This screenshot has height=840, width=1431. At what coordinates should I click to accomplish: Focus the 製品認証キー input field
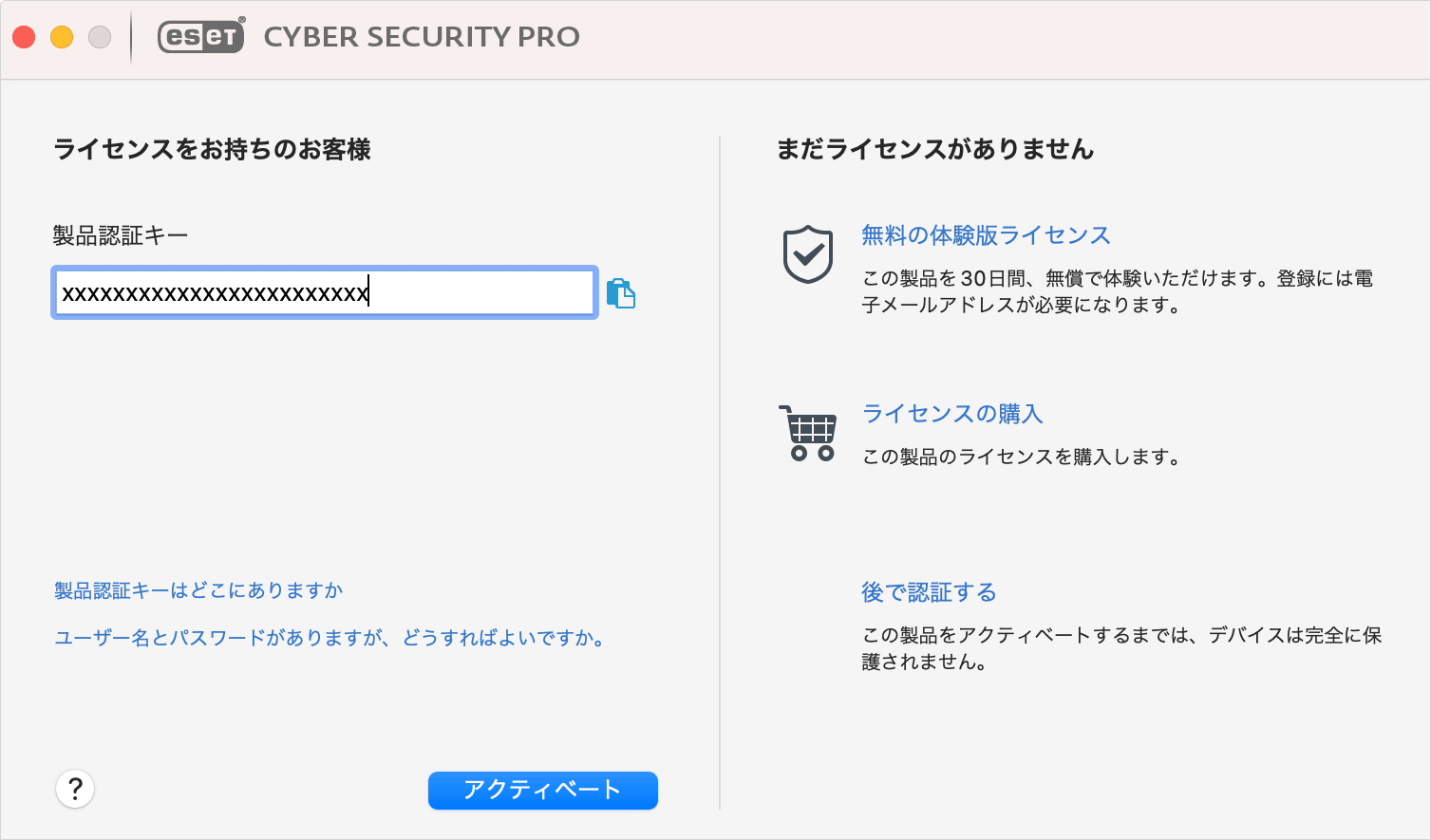pyautogui.click(x=325, y=292)
